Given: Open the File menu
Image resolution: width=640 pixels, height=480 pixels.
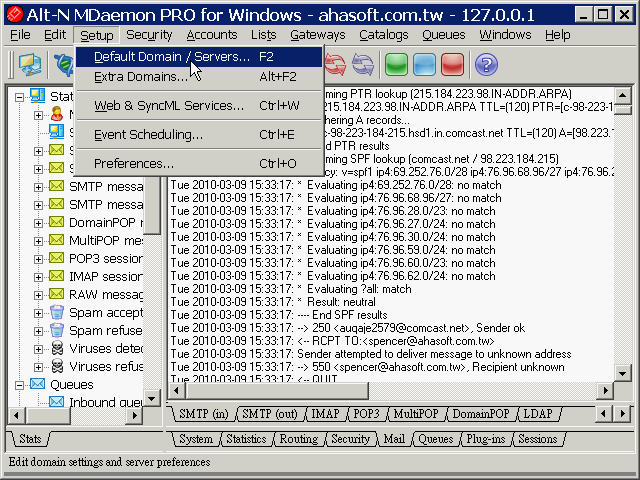Looking at the screenshot, I should point(20,35).
